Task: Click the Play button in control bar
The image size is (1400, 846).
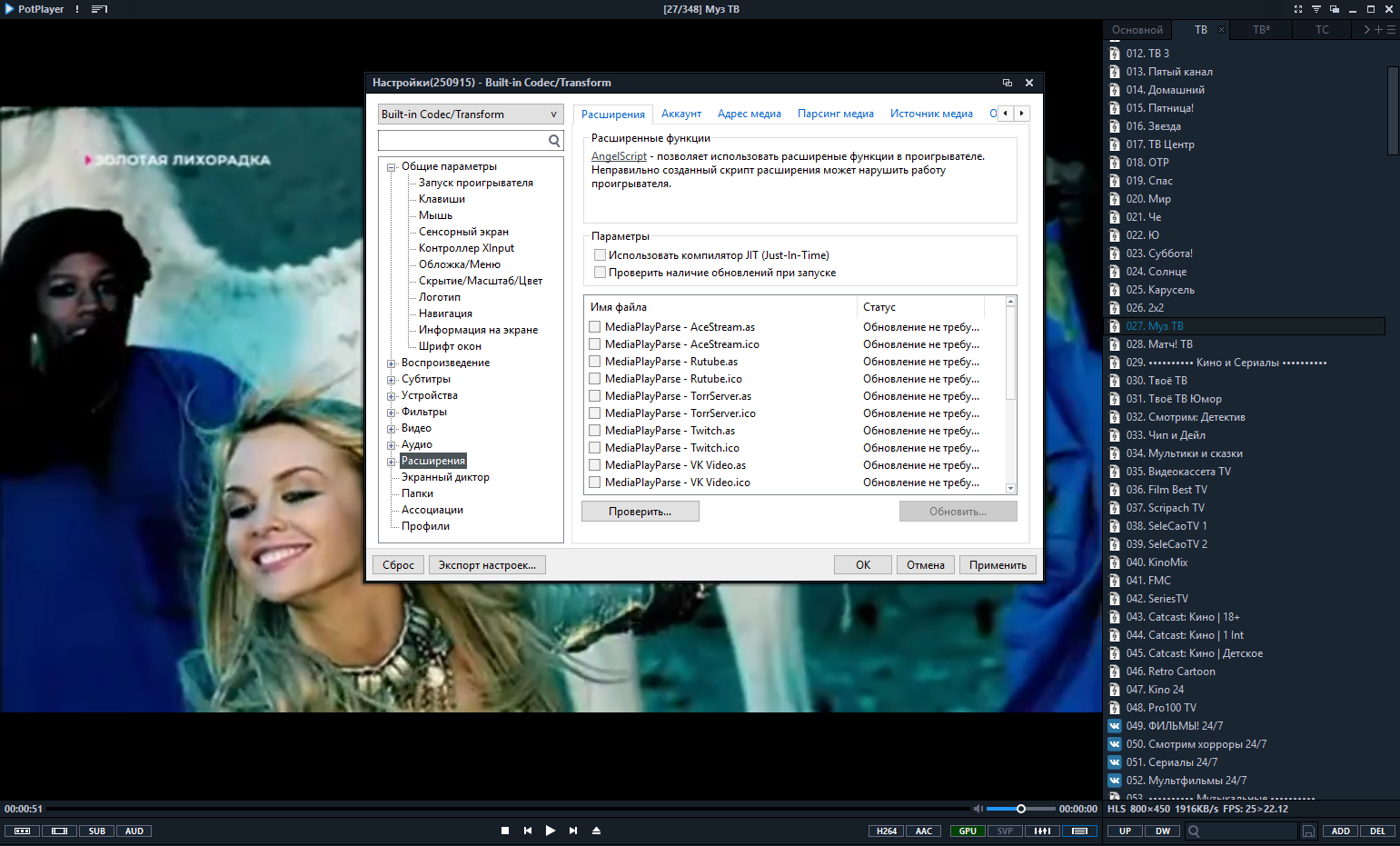Action: [550, 831]
